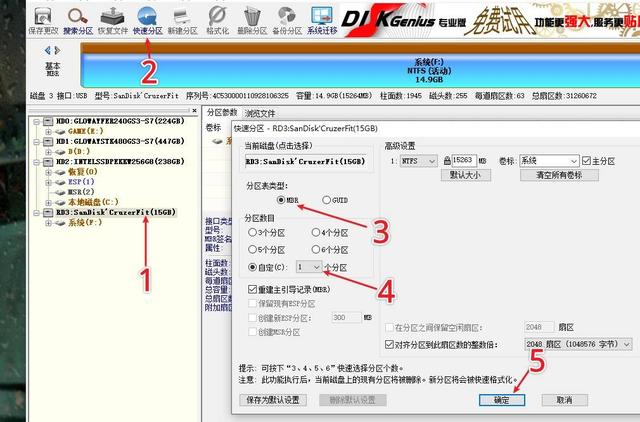This screenshot has height=422, width=640.
Task: Expand the 本地磁盘(C:) tree node
Action: coord(48,202)
